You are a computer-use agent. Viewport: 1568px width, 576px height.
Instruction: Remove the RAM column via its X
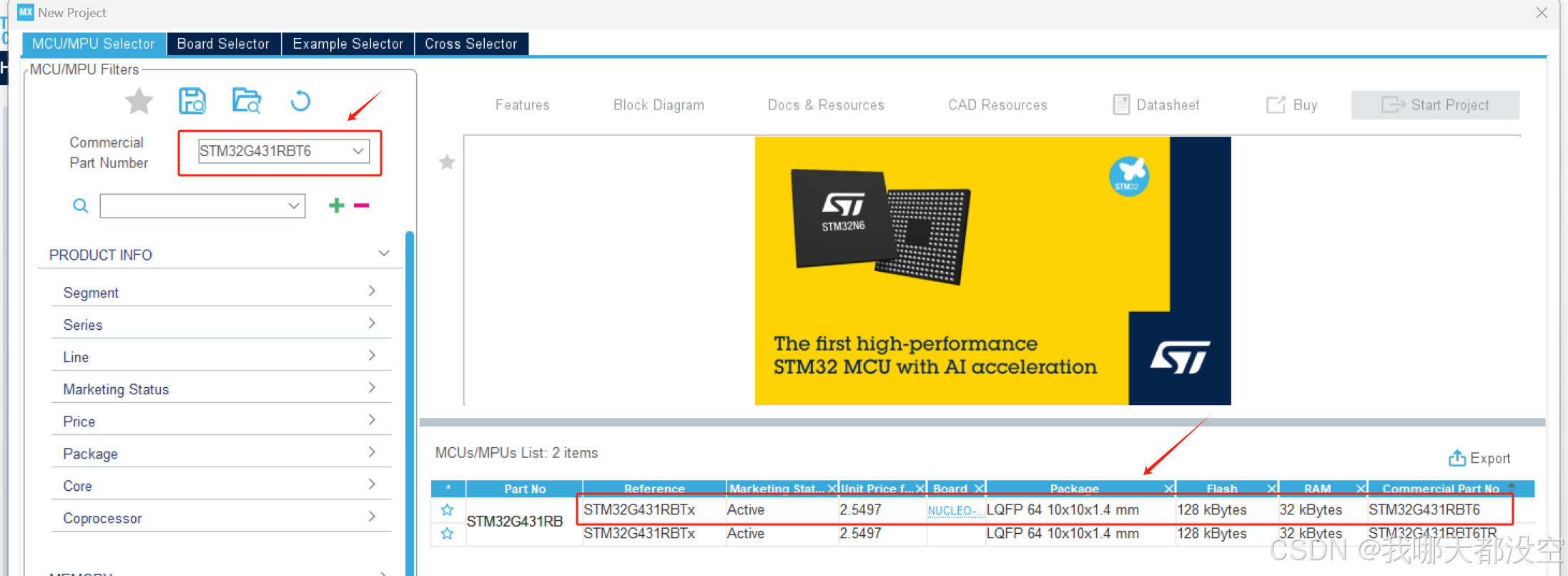click(x=1361, y=489)
